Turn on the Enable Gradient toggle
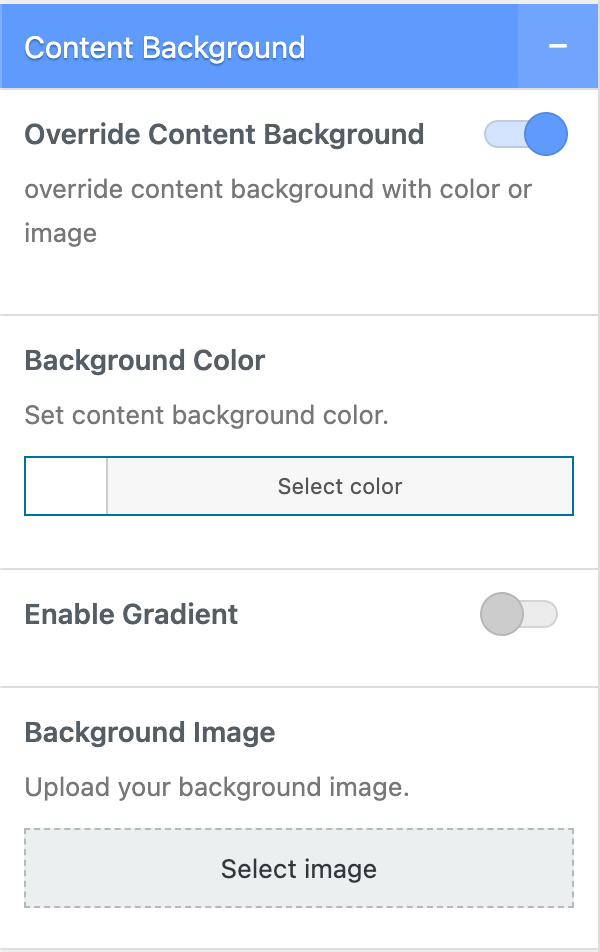600x952 pixels. click(518, 614)
